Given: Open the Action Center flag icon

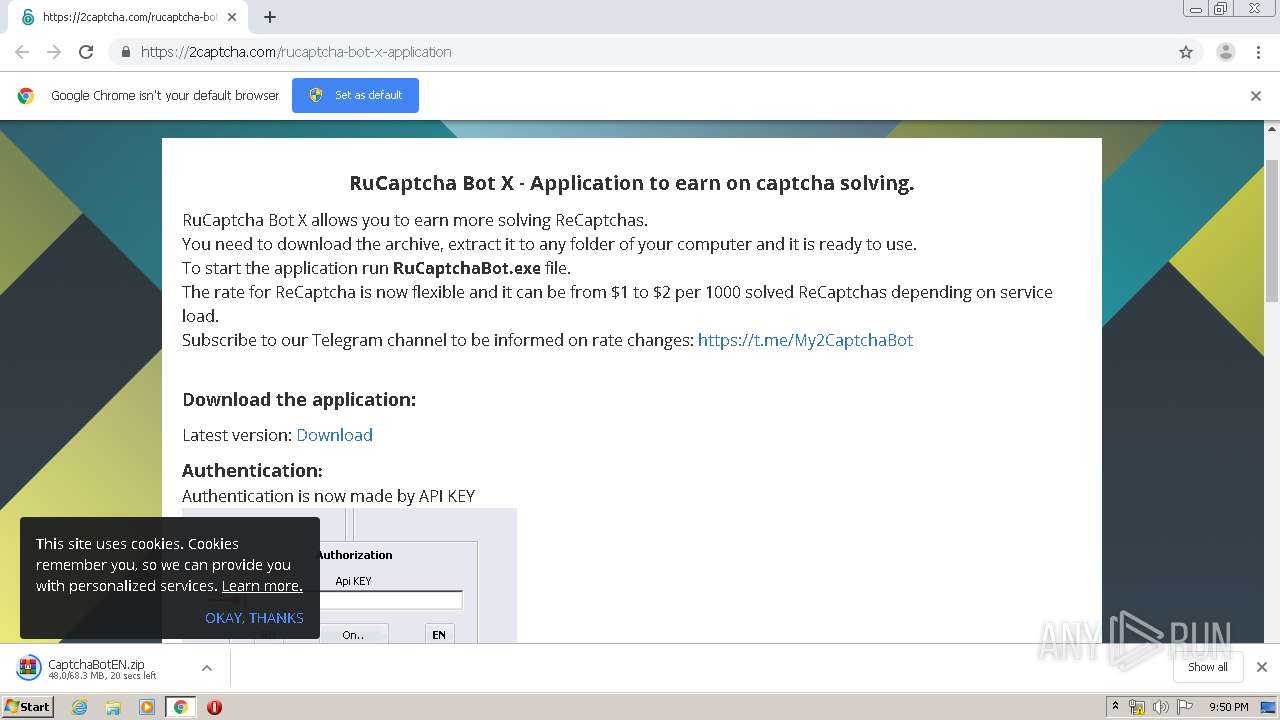Looking at the screenshot, I should point(1185,707).
